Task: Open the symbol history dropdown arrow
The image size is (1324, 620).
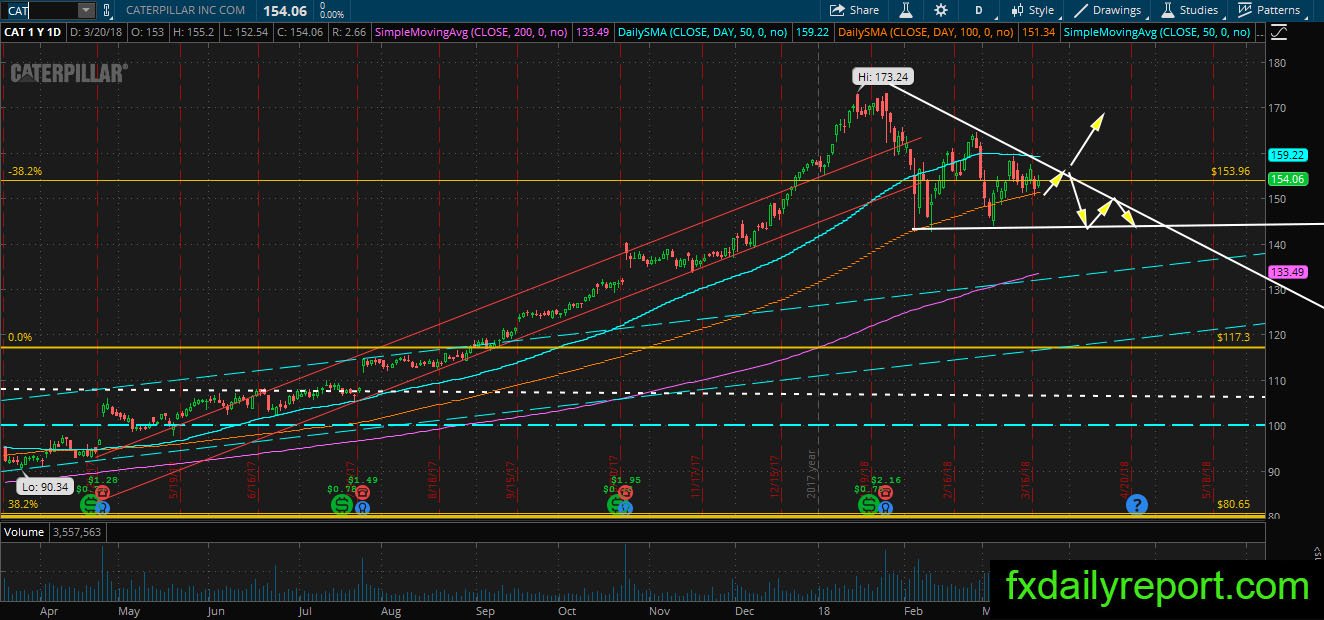Action: [x=86, y=10]
